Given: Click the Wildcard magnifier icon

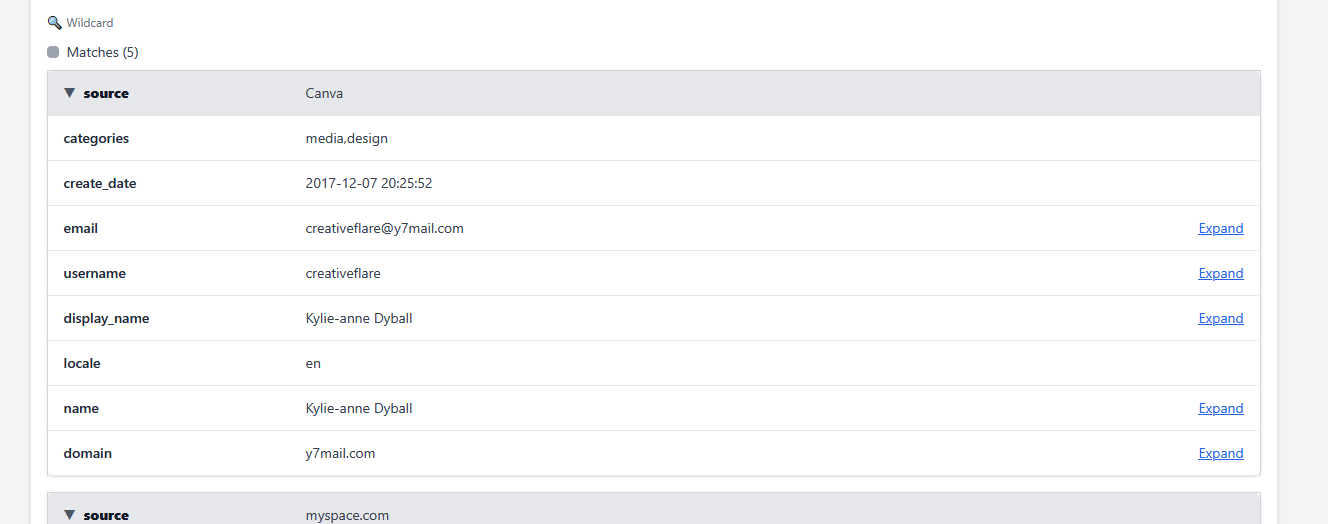Looking at the screenshot, I should tap(54, 23).
